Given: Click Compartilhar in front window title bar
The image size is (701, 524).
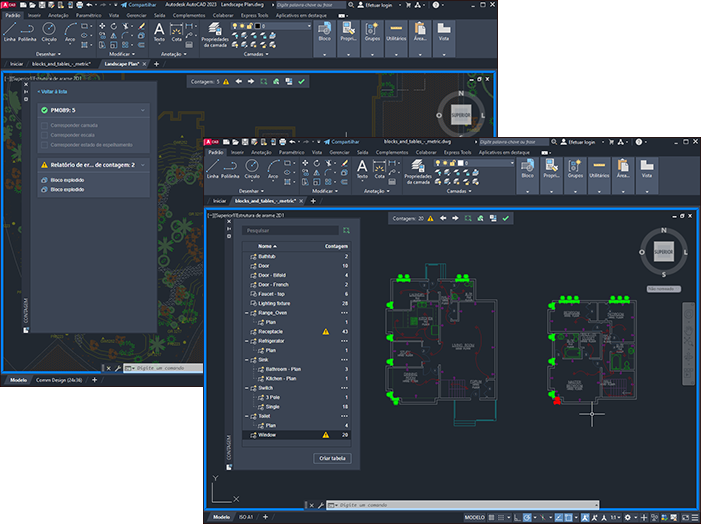Looking at the screenshot, I should (x=342, y=142).
